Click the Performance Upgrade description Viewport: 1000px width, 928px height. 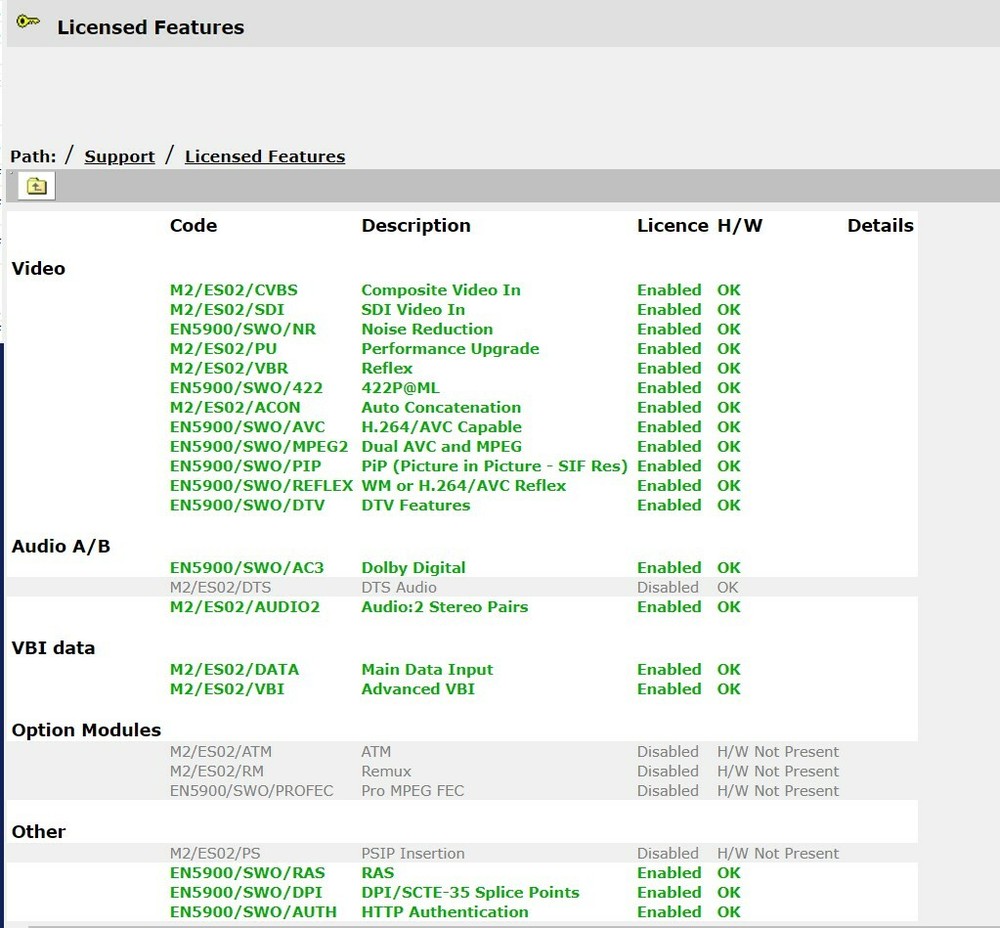pyautogui.click(x=450, y=349)
